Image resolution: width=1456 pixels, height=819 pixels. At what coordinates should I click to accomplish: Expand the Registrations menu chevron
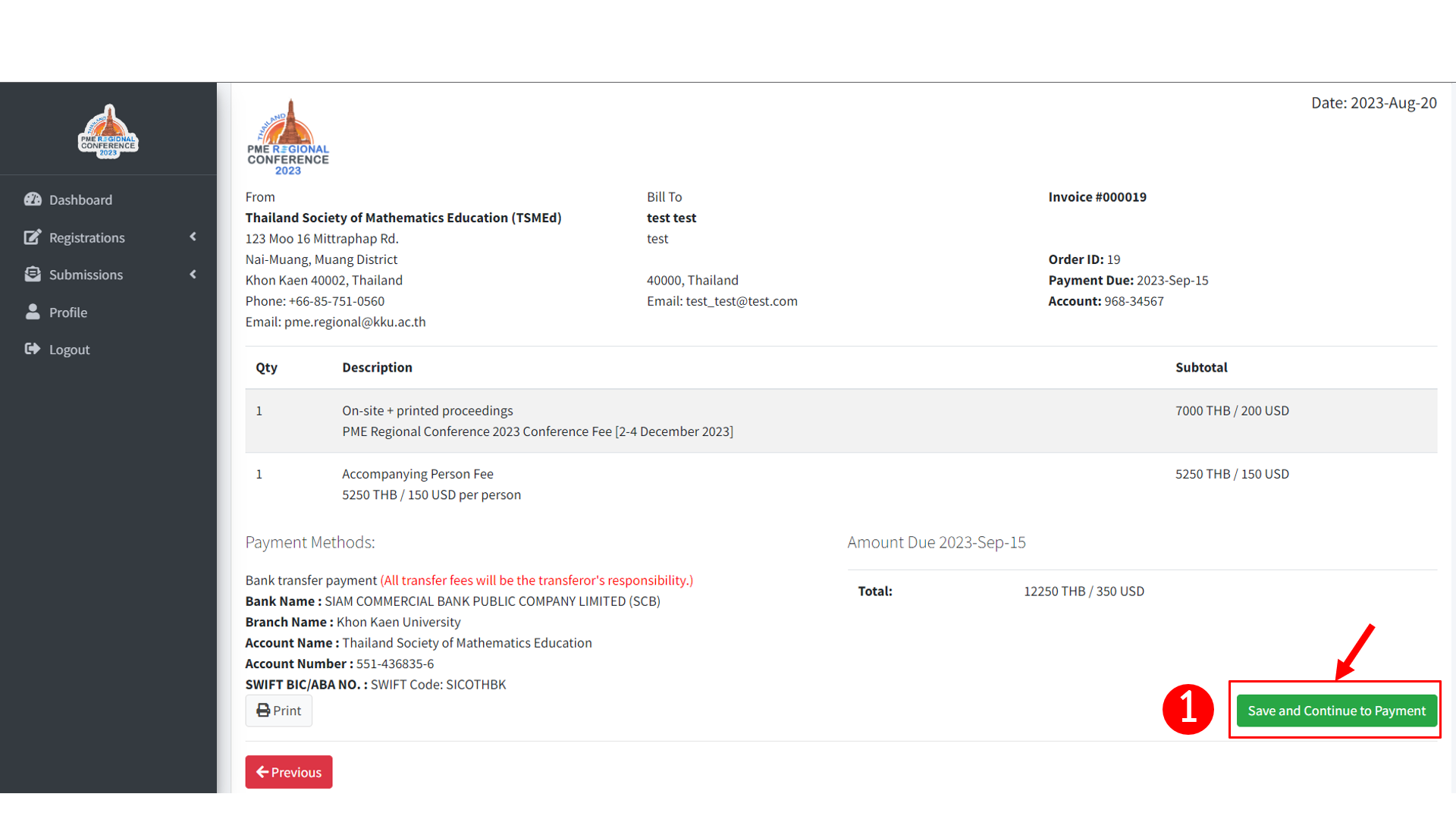click(x=193, y=237)
